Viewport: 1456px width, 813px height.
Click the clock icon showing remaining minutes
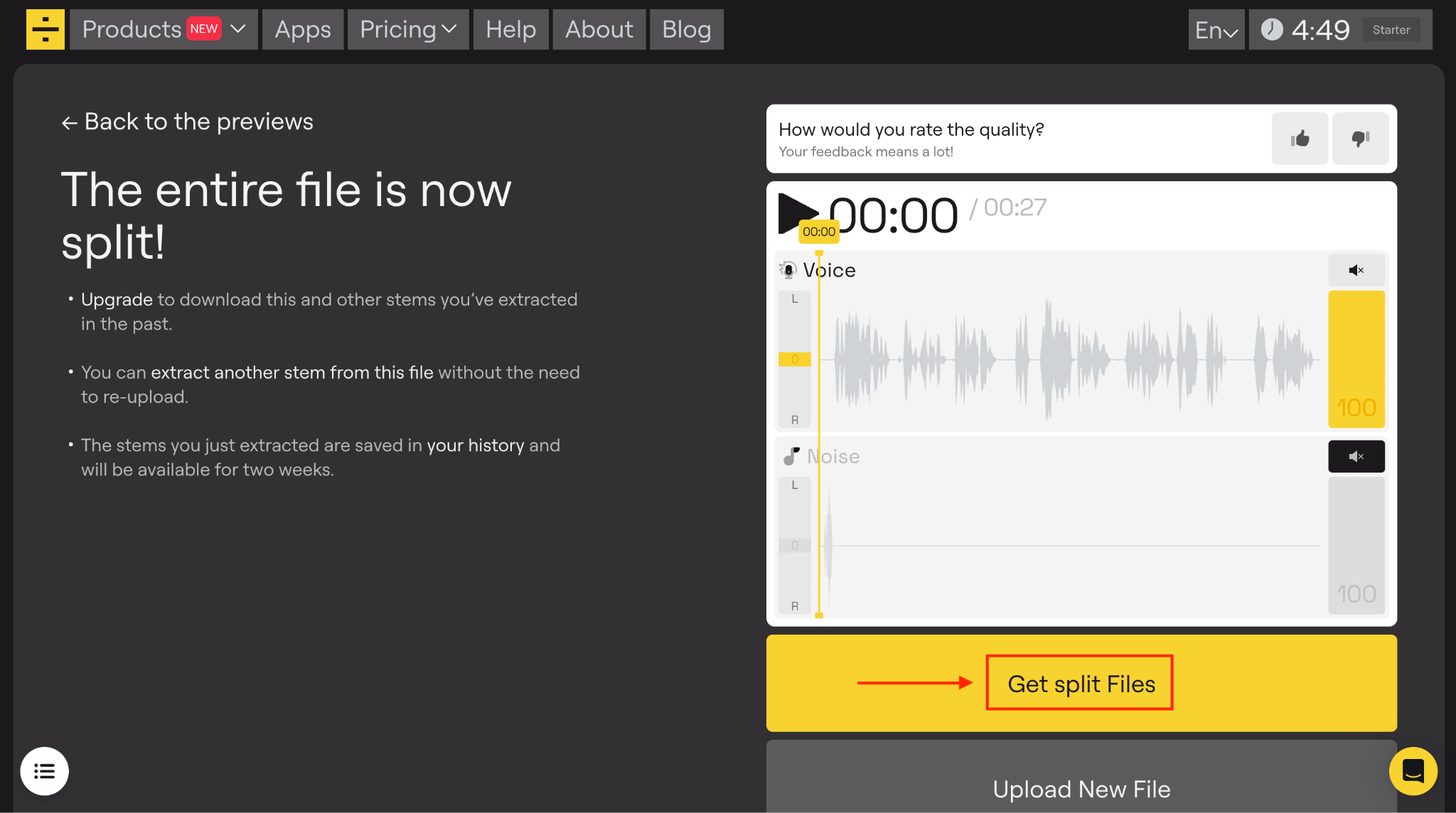pos(1272,29)
